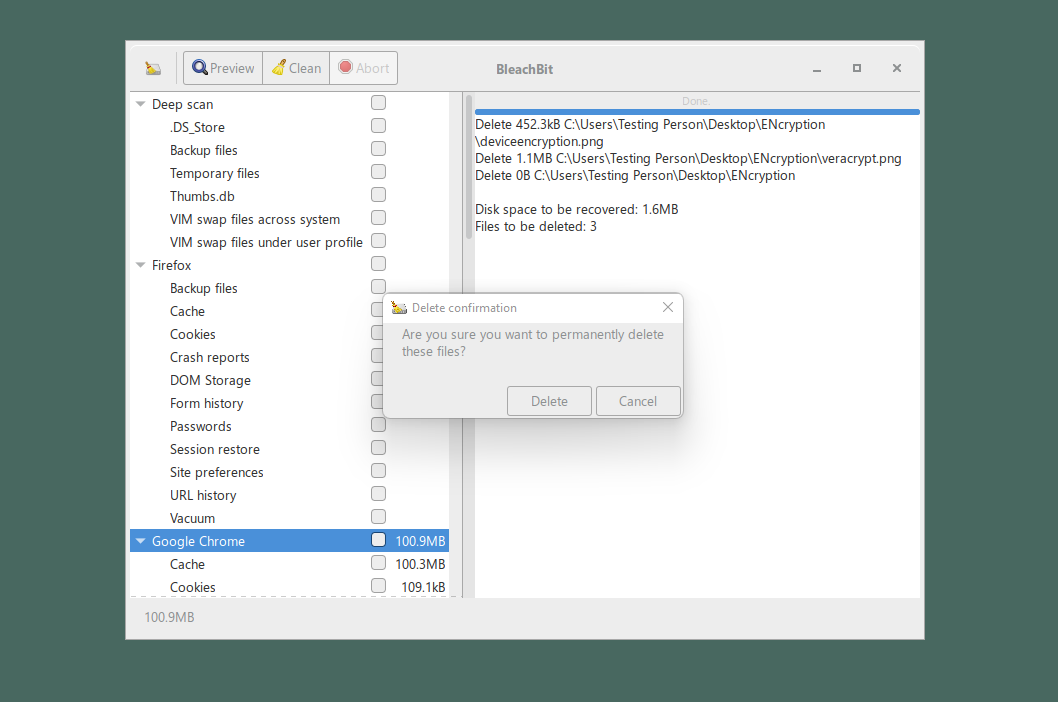
Task: Collapse the Deep scan group
Action: point(140,104)
